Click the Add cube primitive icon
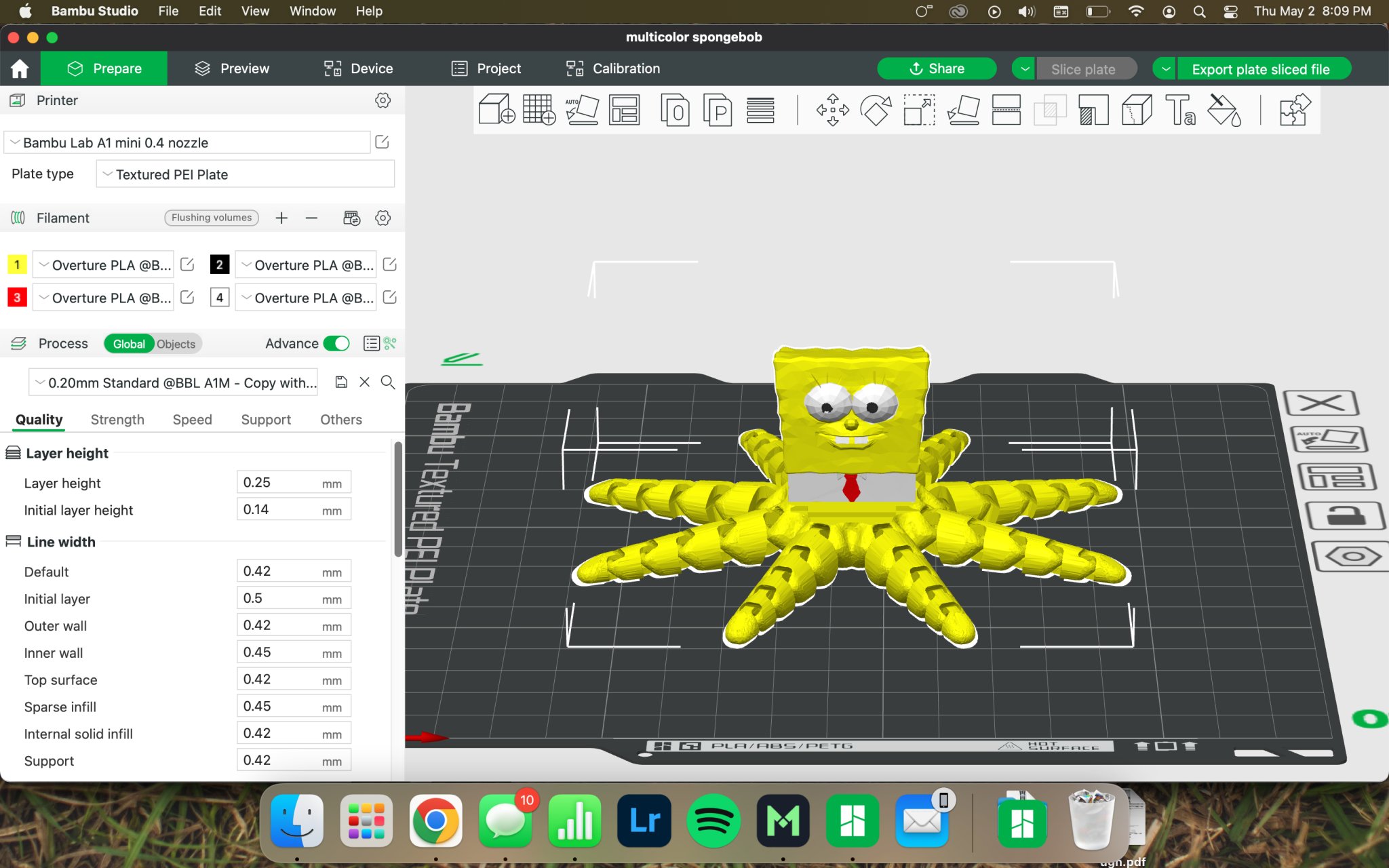1389x868 pixels. 496,110
